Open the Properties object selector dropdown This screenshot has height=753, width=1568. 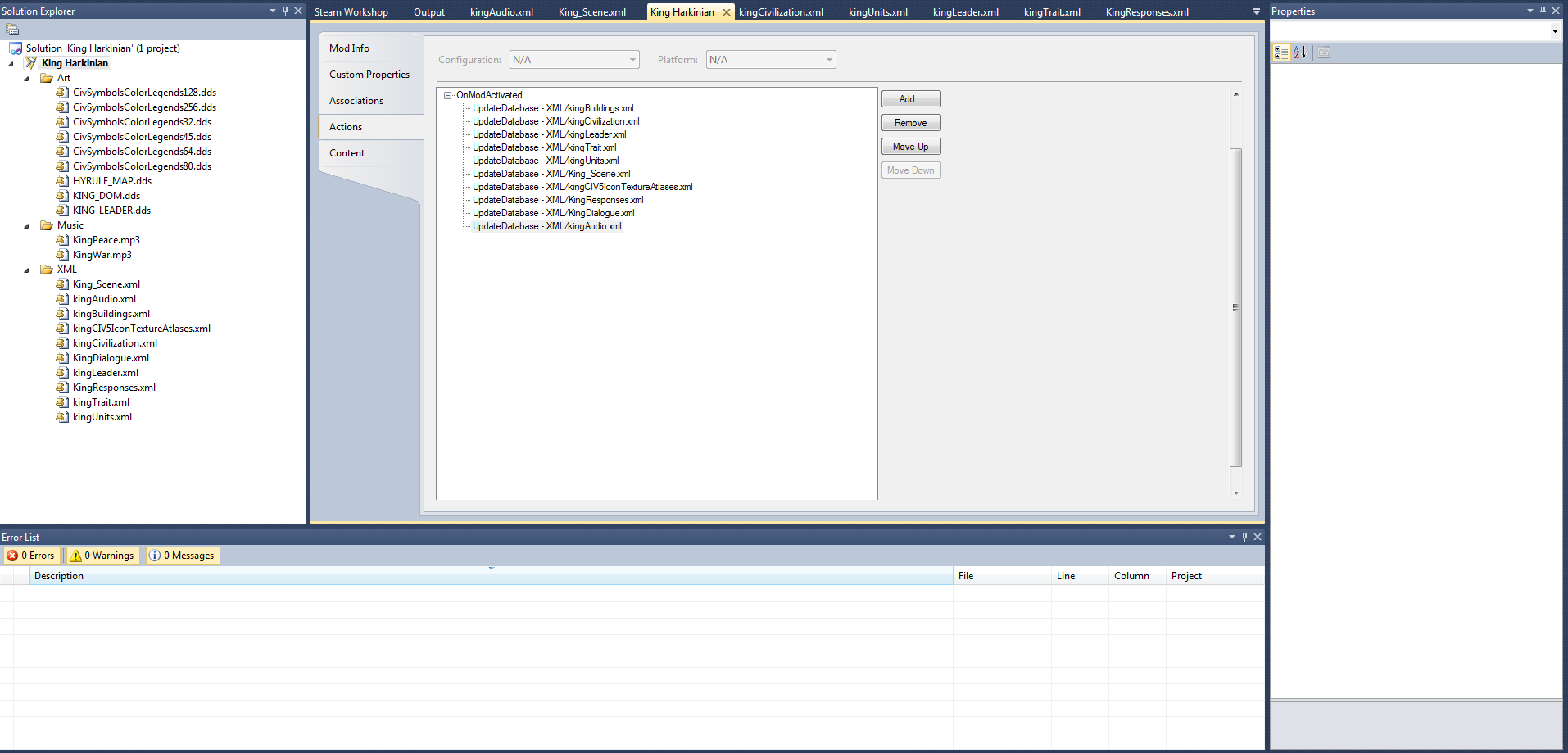(x=1555, y=31)
